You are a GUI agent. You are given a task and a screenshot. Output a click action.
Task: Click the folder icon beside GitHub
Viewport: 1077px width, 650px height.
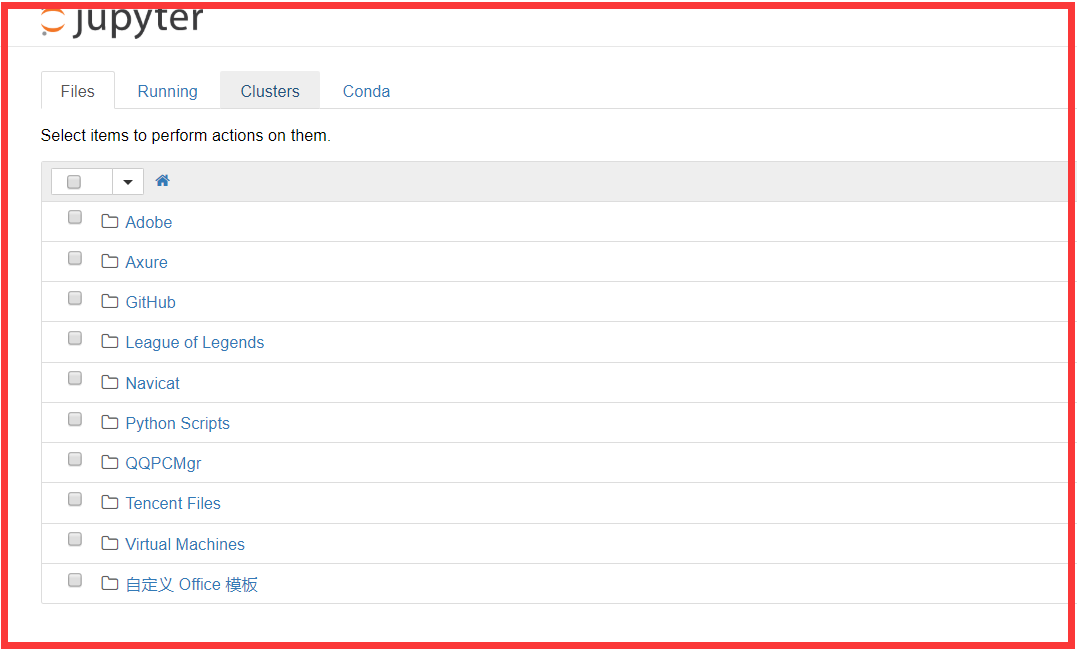(110, 302)
